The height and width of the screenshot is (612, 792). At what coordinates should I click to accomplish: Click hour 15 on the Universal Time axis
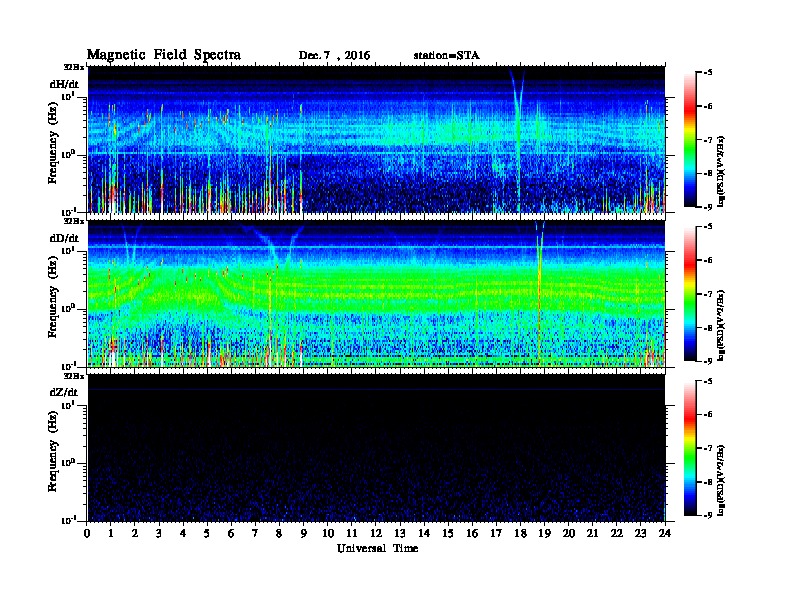coord(448,533)
